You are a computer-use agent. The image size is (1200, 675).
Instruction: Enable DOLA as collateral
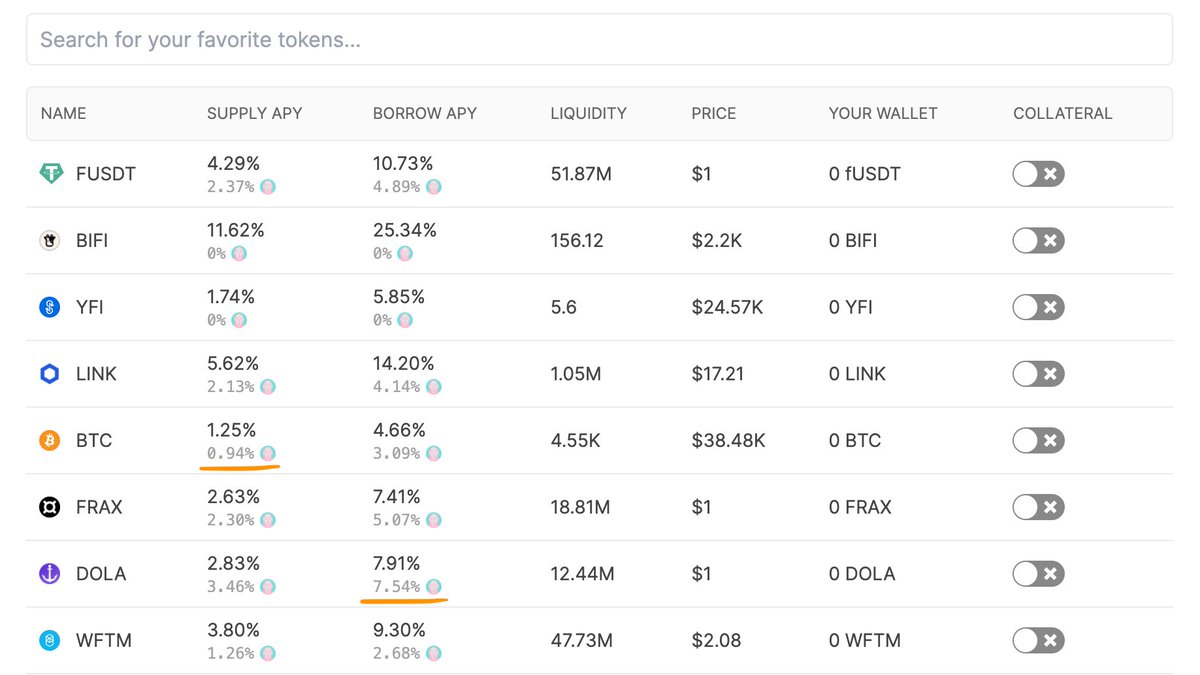click(1038, 574)
